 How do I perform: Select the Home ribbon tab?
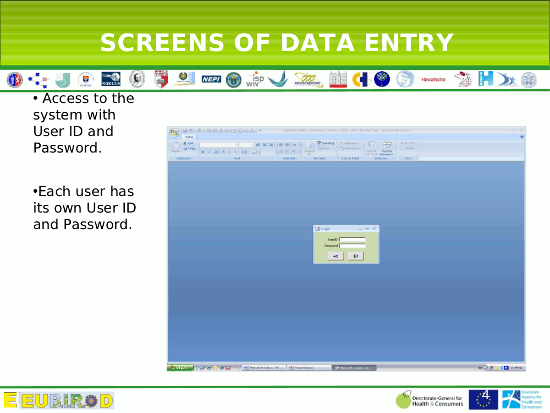pos(189,137)
